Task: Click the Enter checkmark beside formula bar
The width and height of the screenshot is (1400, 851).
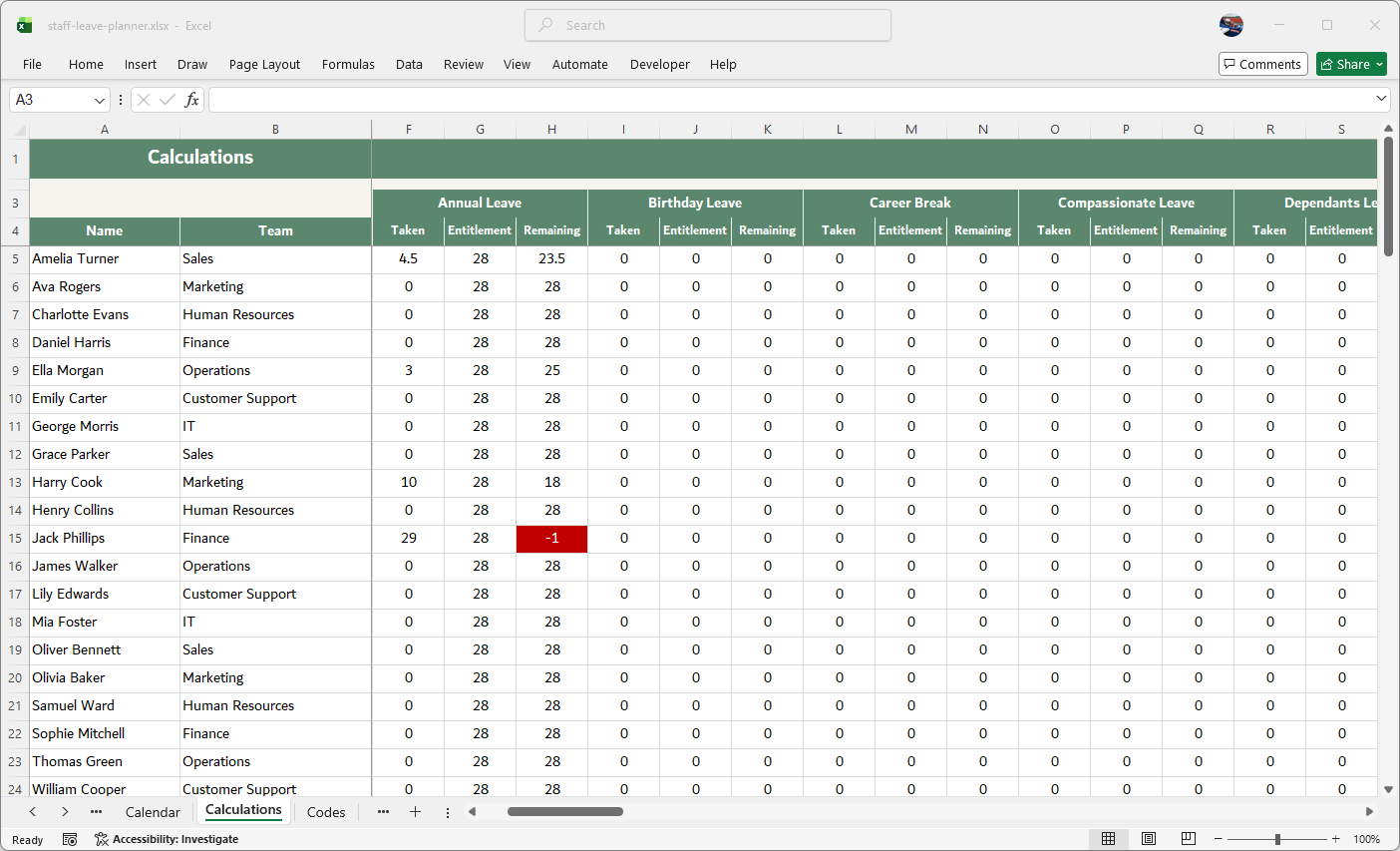Action: click(x=166, y=99)
